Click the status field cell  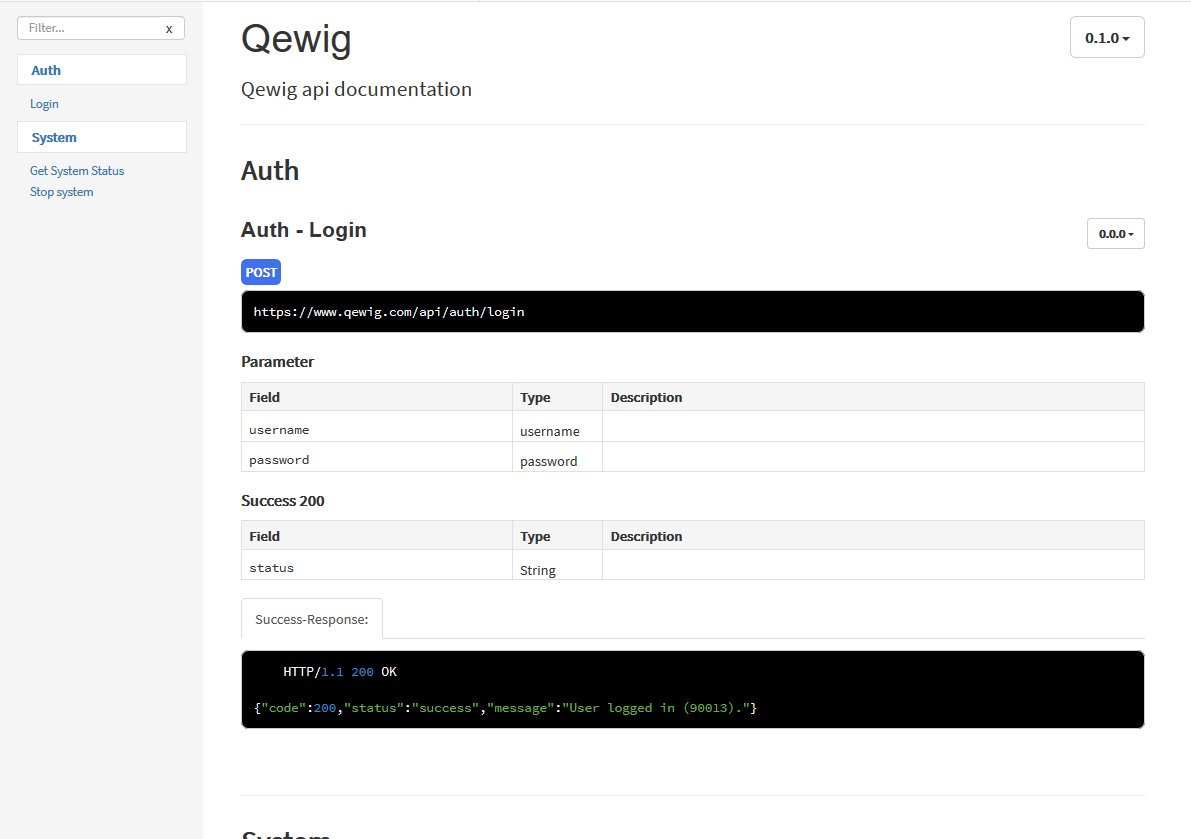coord(377,567)
